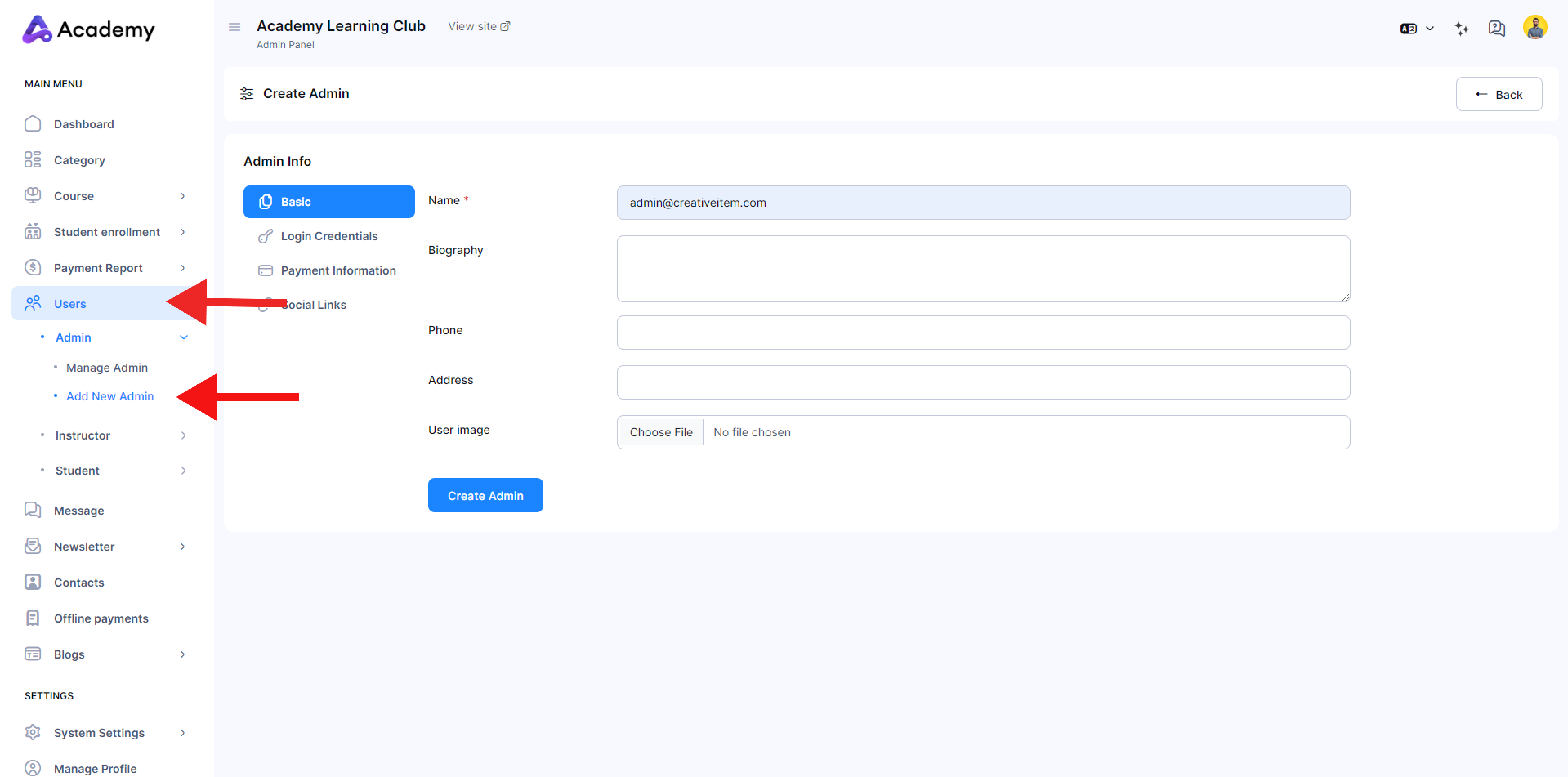Switch to the Login Credentials tab
The width and height of the screenshot is (1568, 777).
[329, 236]
